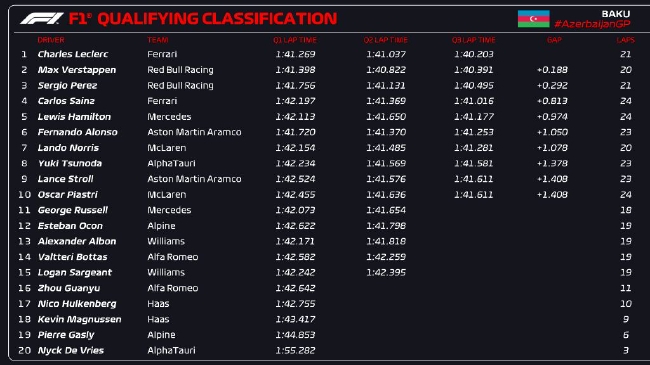
Task: Click the QUALIFYING CLASSIFICATION title
Action: pyautogui.click(x=217, y=19)
